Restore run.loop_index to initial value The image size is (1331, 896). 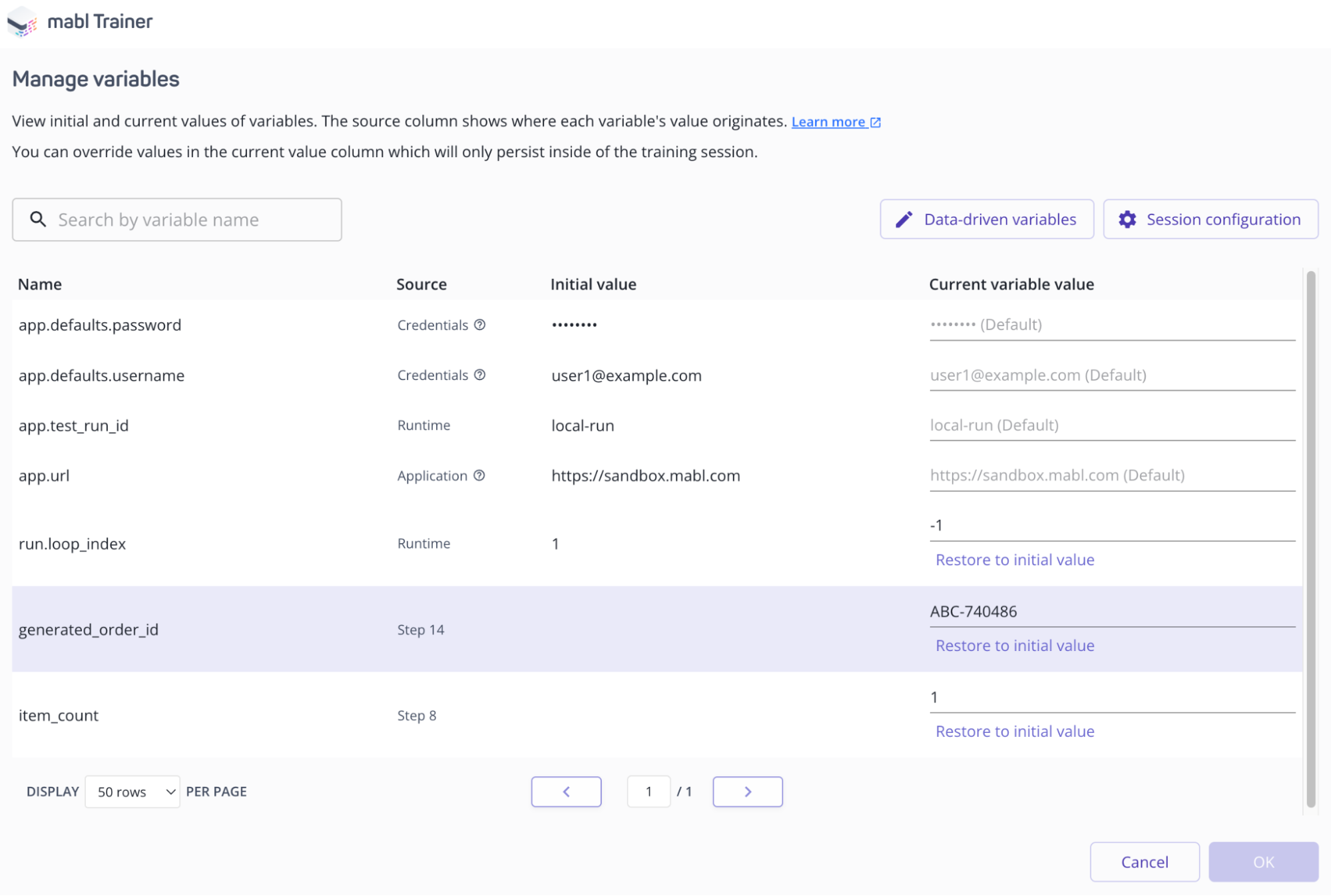[x=1014, y=559]
